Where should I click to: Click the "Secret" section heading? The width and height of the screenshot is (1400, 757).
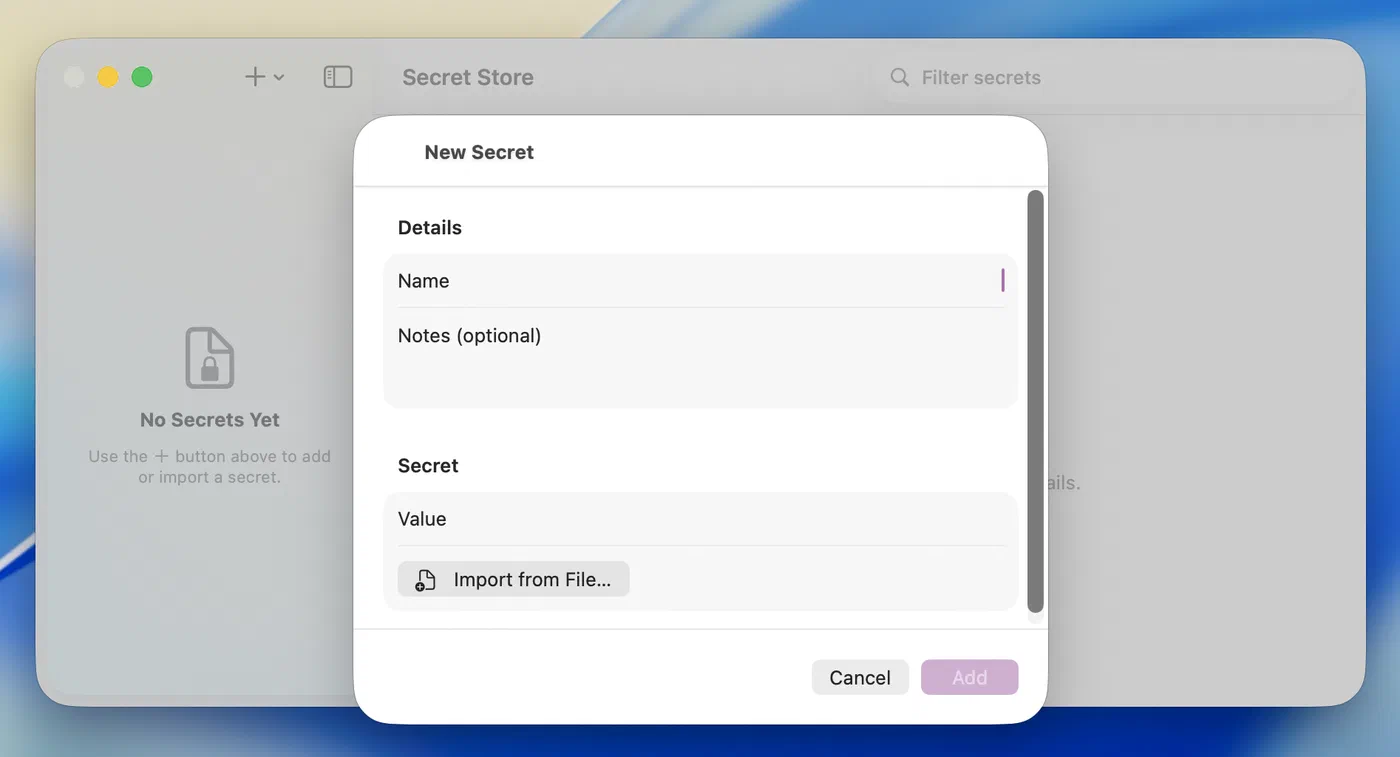click(428, 466)
